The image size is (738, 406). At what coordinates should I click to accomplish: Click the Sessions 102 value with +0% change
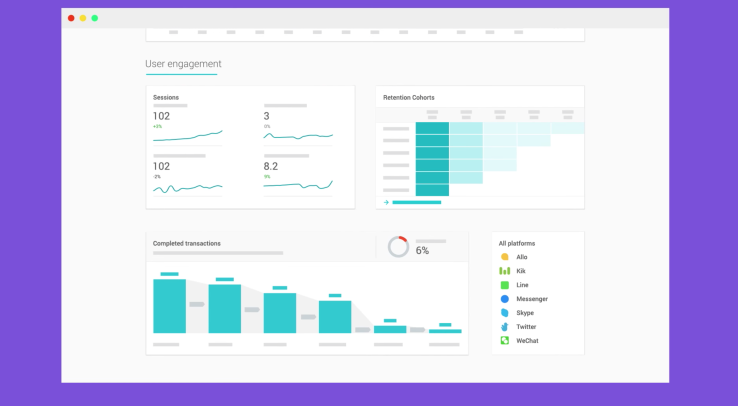pyautogui.click(x=161, y=116)
